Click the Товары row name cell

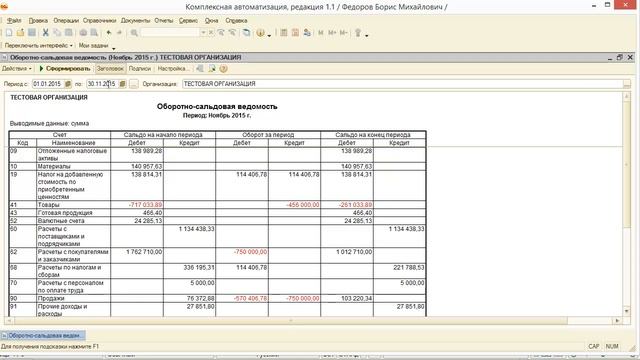pos(73,204)
